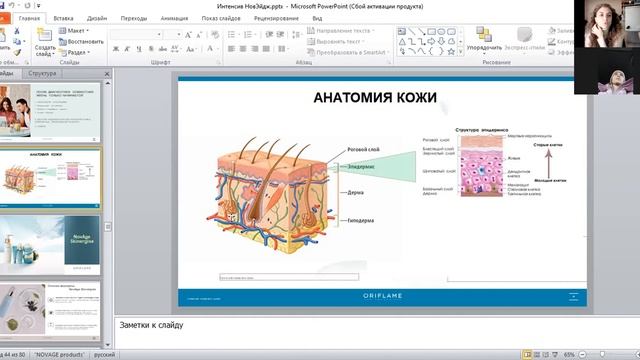This screenshot has width=640, height=360.
Task: Decrease list indent level icon
Action: pos(269,35)
